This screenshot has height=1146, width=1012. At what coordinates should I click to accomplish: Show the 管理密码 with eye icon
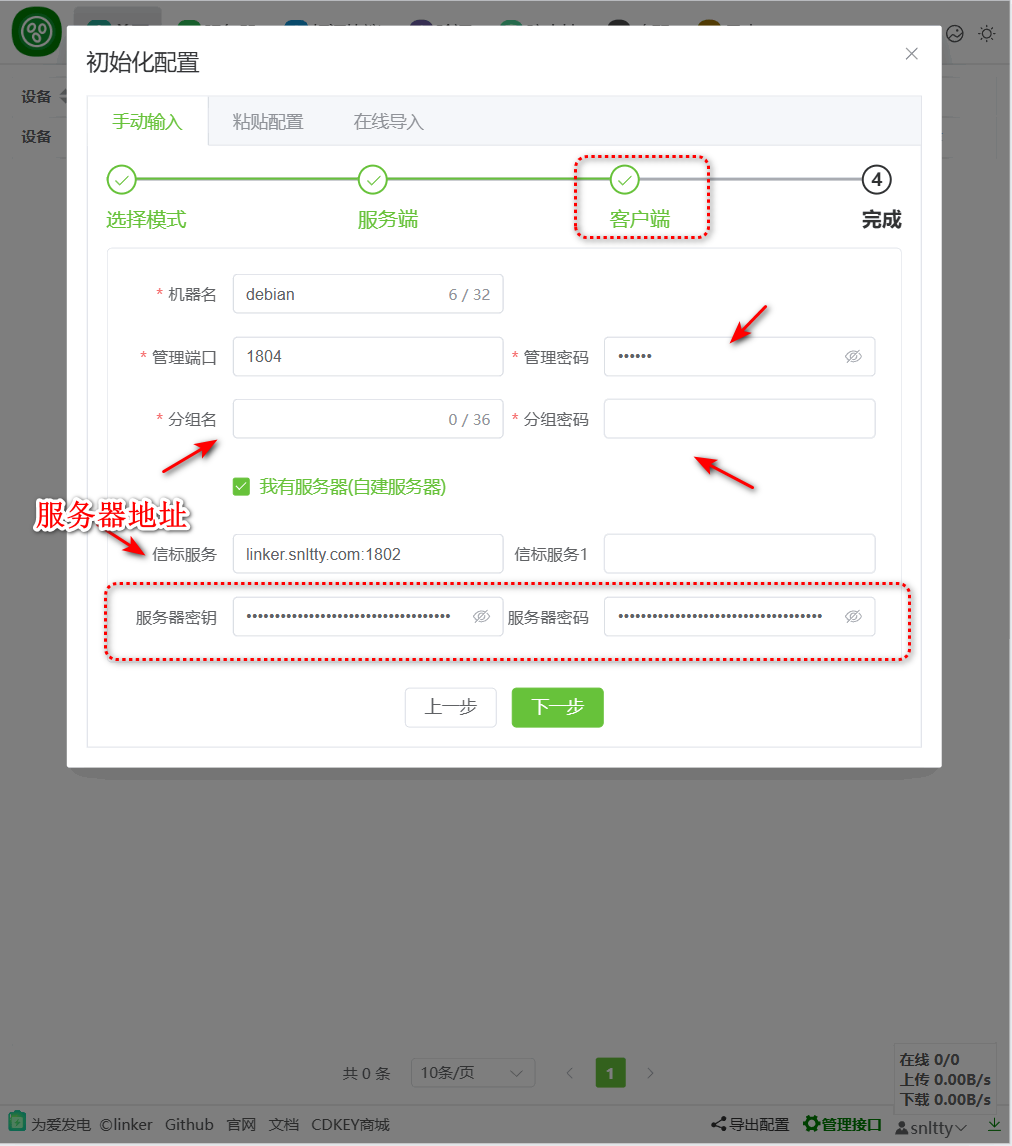pyautogui.click(x=853, y=357)
